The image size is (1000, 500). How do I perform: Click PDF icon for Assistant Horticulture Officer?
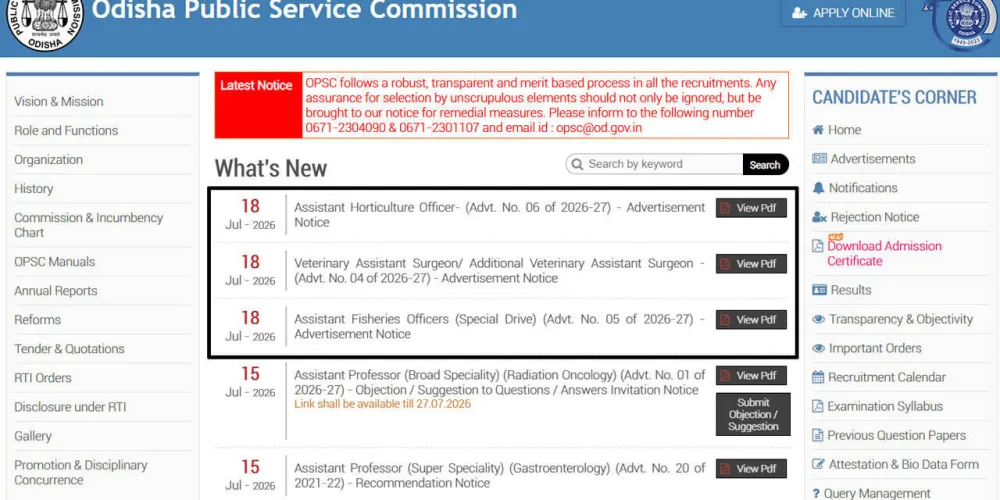click(x=725, y=208)
